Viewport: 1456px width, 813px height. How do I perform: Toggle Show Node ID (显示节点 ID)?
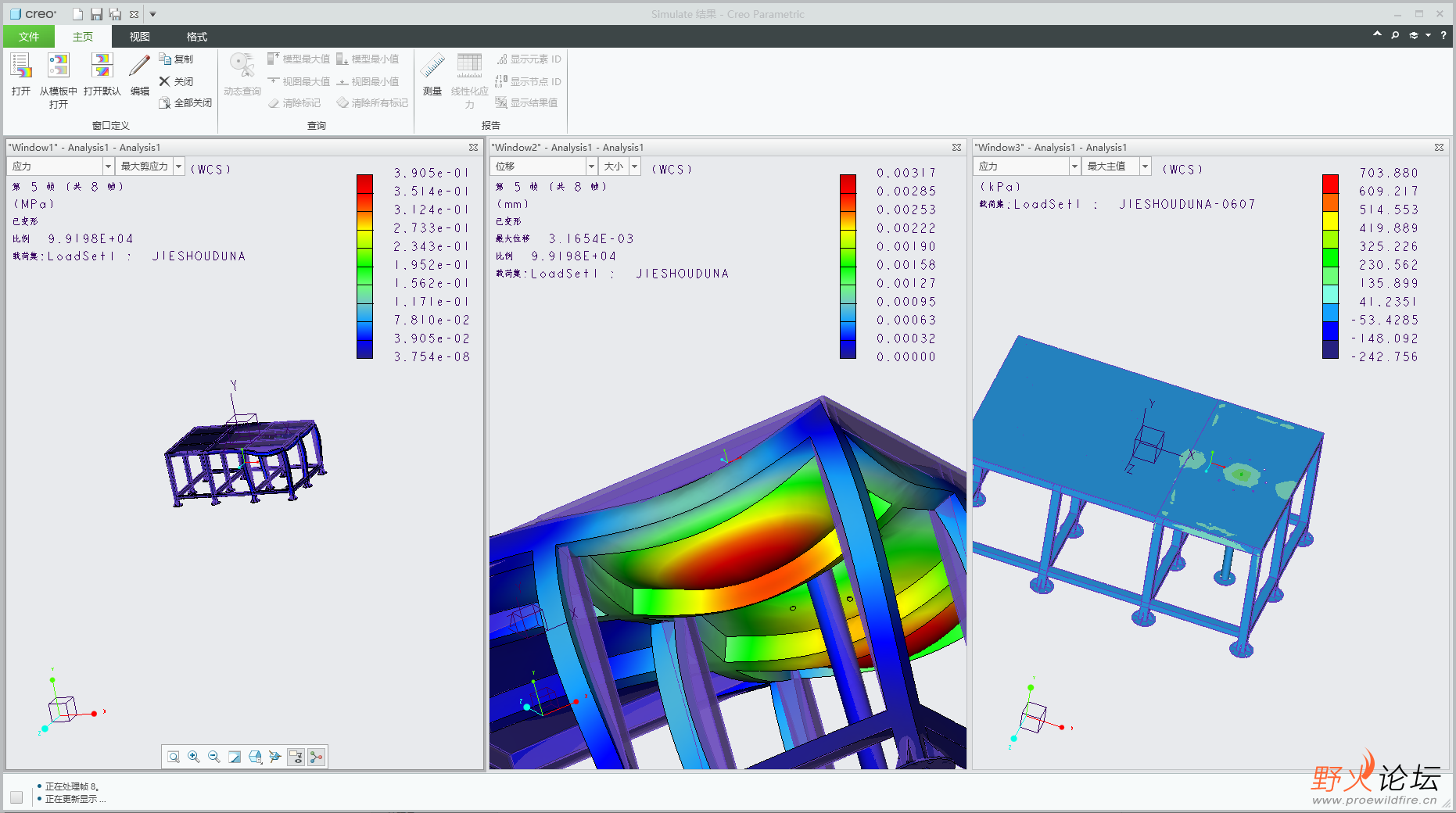pos(529,81)
